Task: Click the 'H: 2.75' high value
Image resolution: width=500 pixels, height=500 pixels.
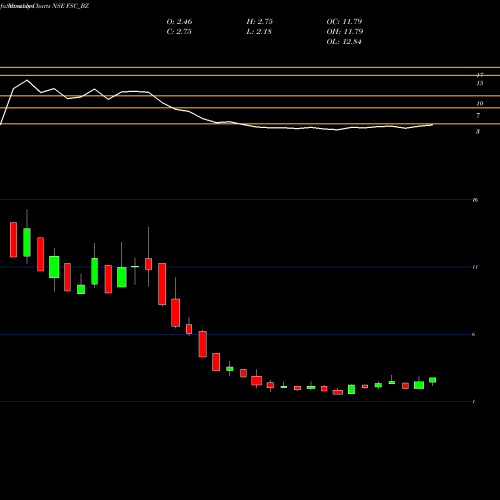Action: 260,22
